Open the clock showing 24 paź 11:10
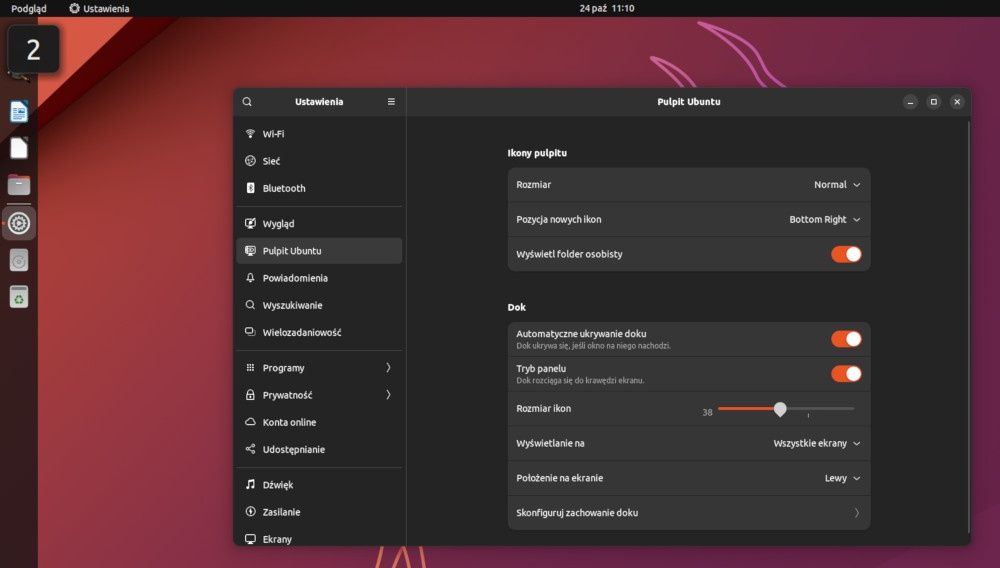 coord(607,8)
